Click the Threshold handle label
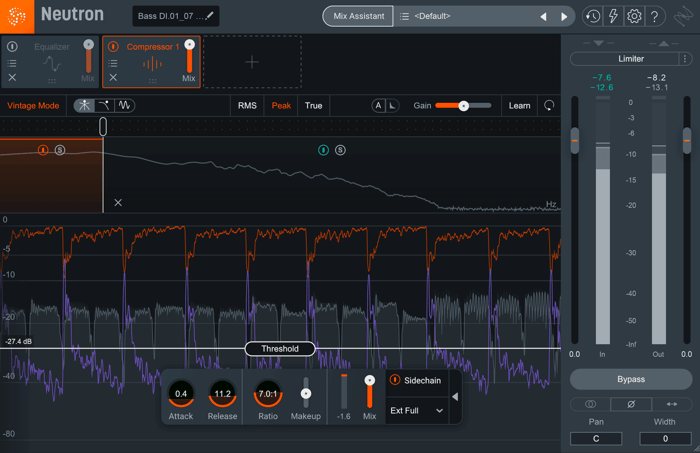 coord(280,349)
